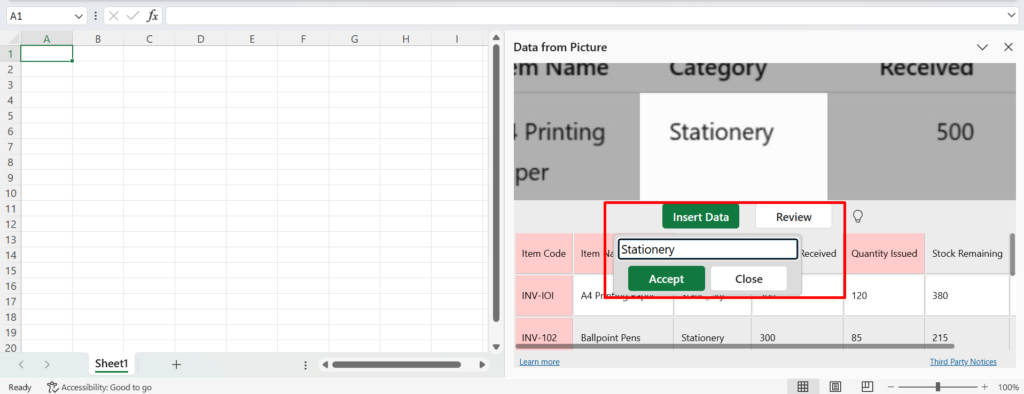The height and width of the screenshot is (394, 1024).
Task: Select column I header
Action: coord(456,39)
